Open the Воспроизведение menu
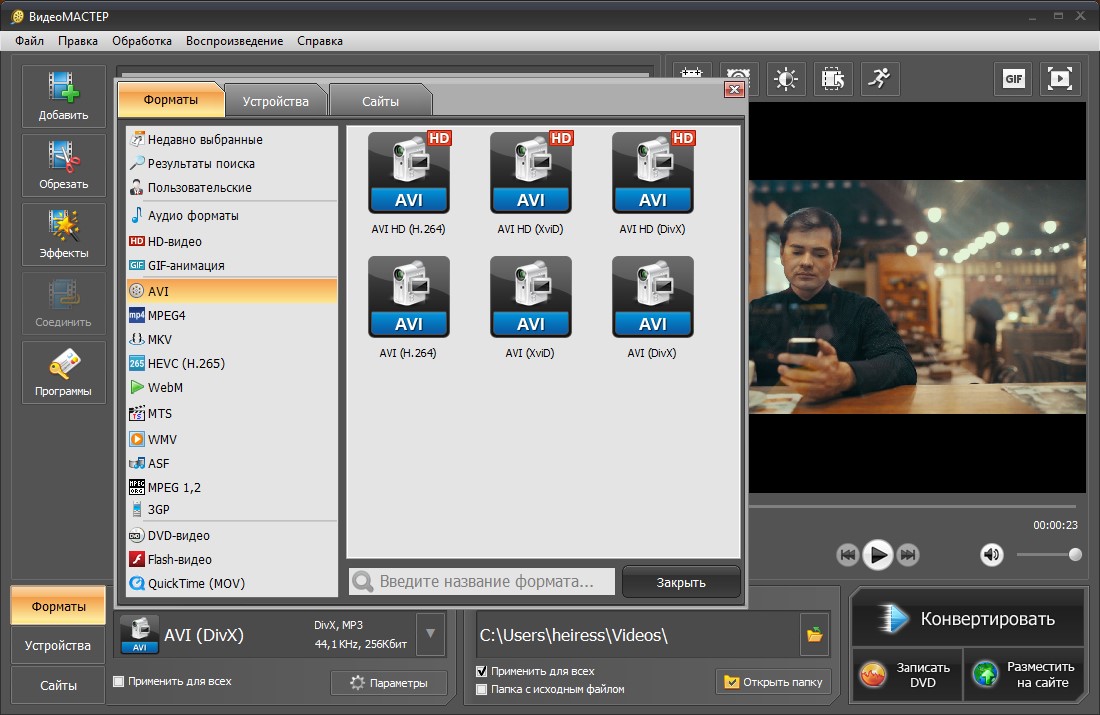The height and width of the screenshot is (715, 1100). (x=234, y=41)
